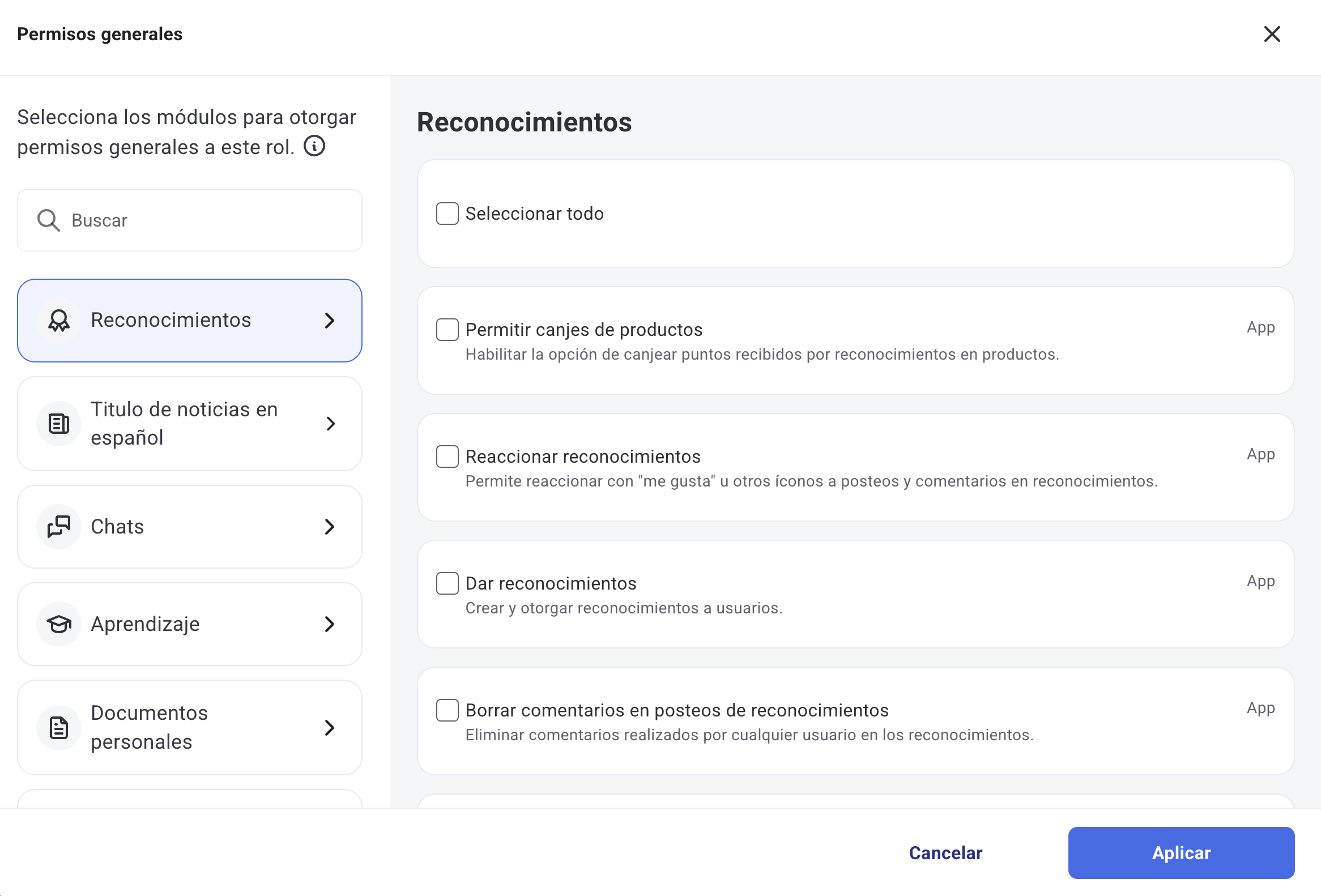Click the news icon beside Titulo de noticias
This screenshot has width=1321, height=896.
[x=59, y=424]
